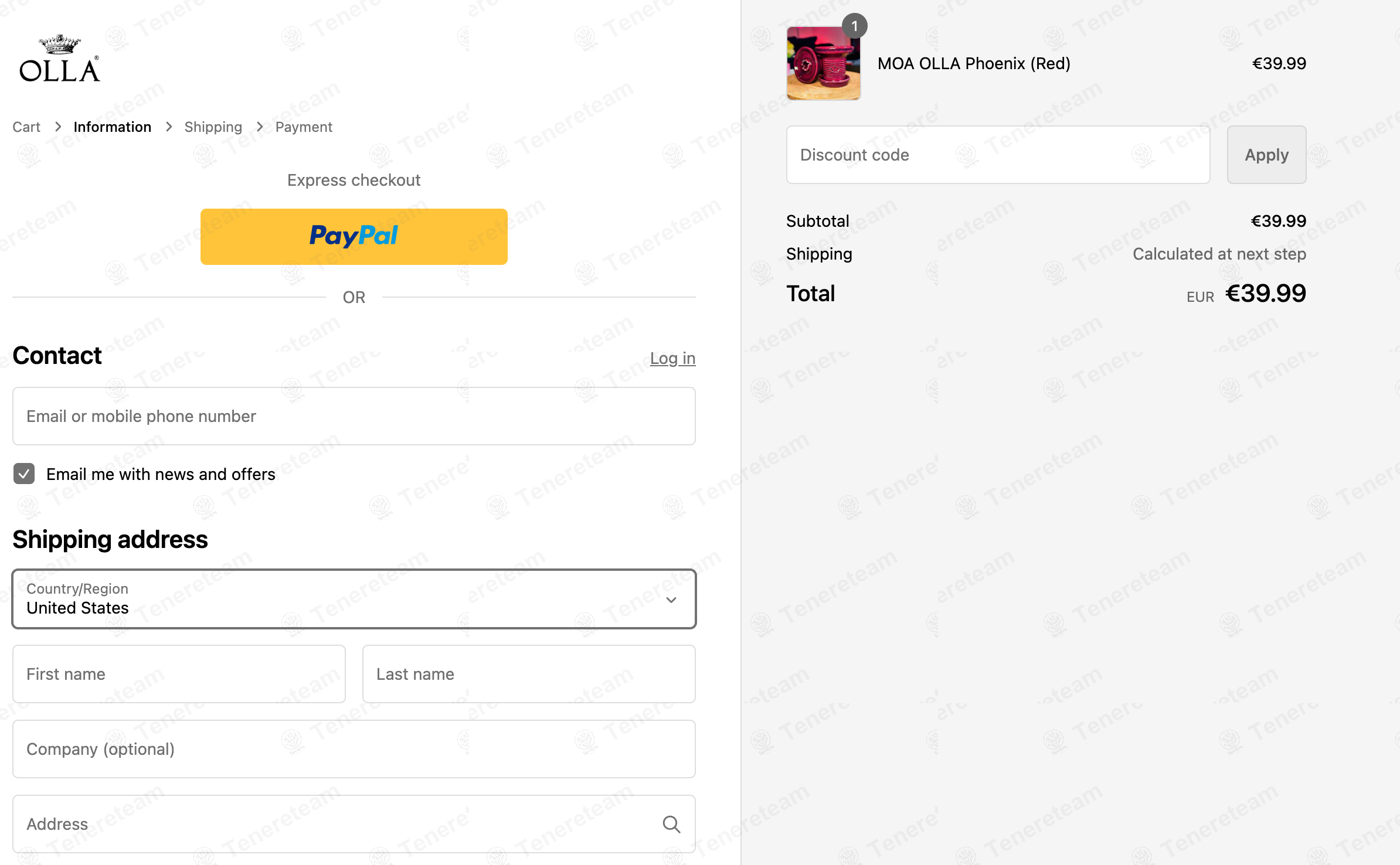Image resolution: width=1400 pixels, height=865 pixels.
Task: Click the chevron before the Payment breadcrumb
Action: (260, 127)
